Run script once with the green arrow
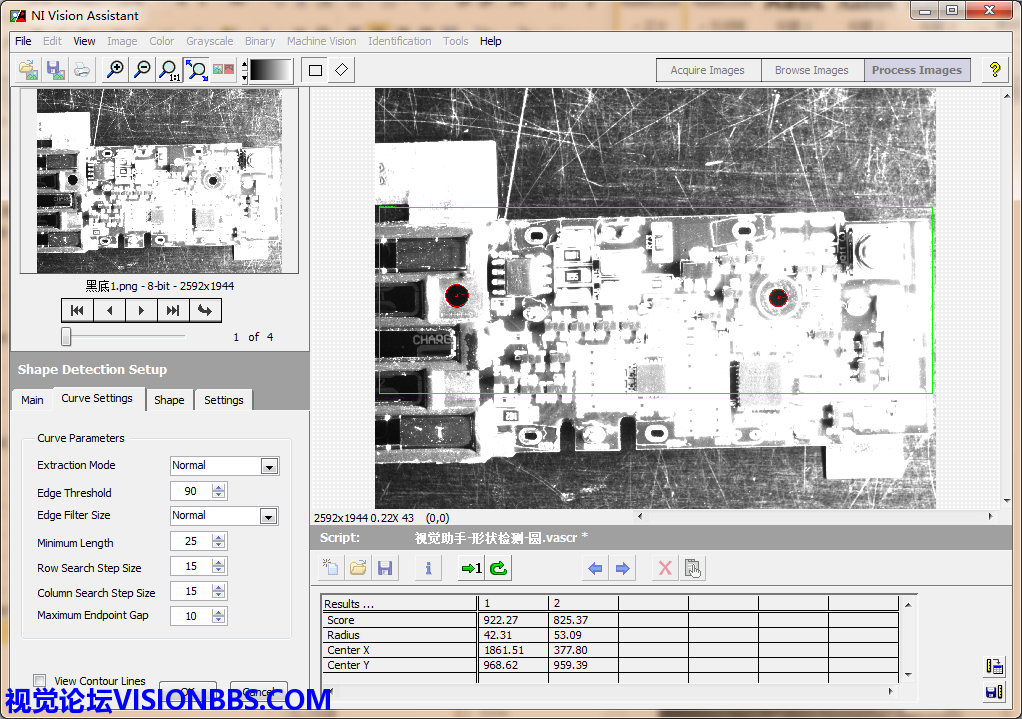The height and width of the screenshot is (719, 1022). pyautogui.click(x=471, y=569)
